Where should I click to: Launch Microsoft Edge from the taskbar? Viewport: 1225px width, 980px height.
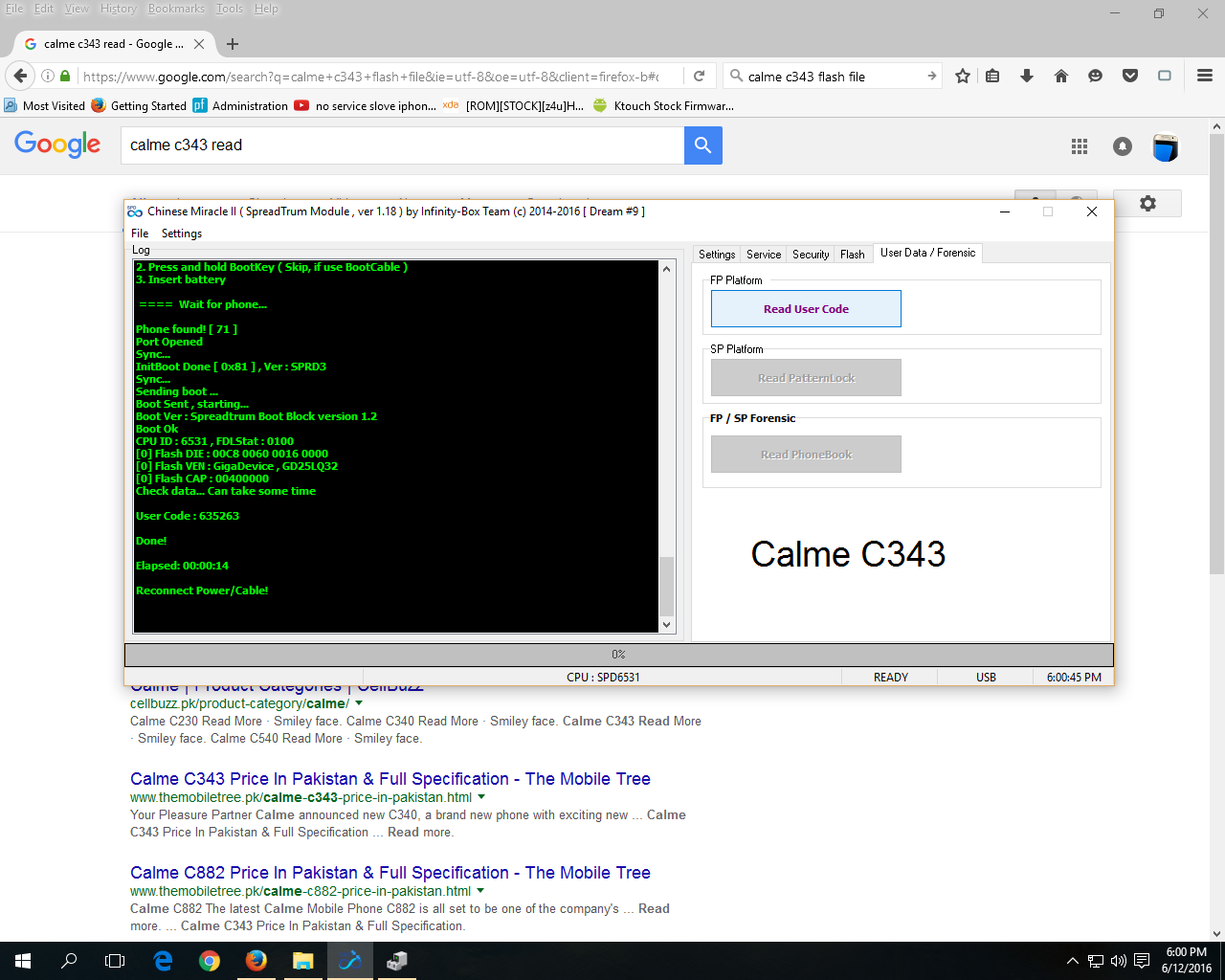[x=163, y=961]
